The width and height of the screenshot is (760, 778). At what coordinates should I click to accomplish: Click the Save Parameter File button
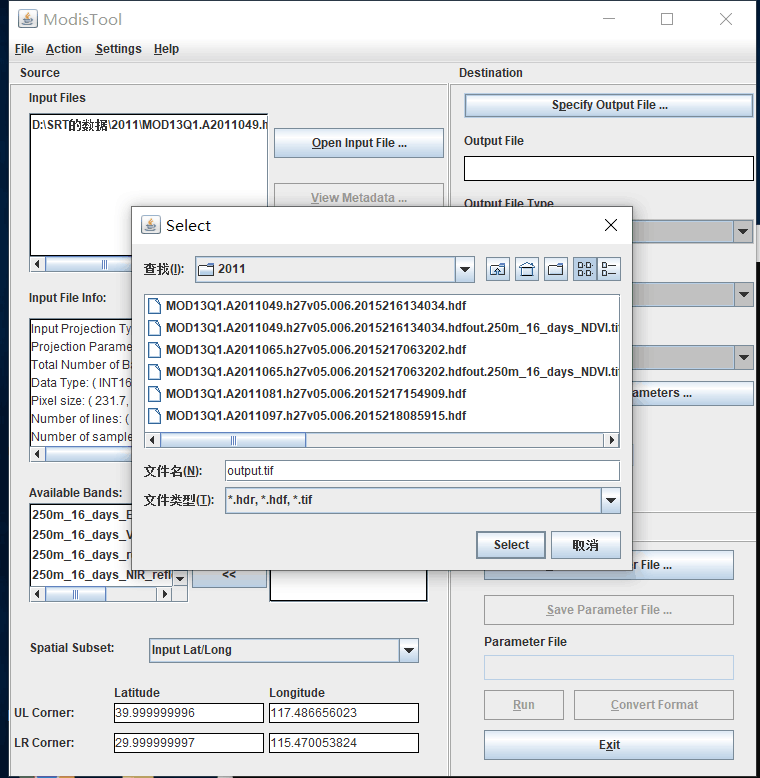(x=609, y=610)
